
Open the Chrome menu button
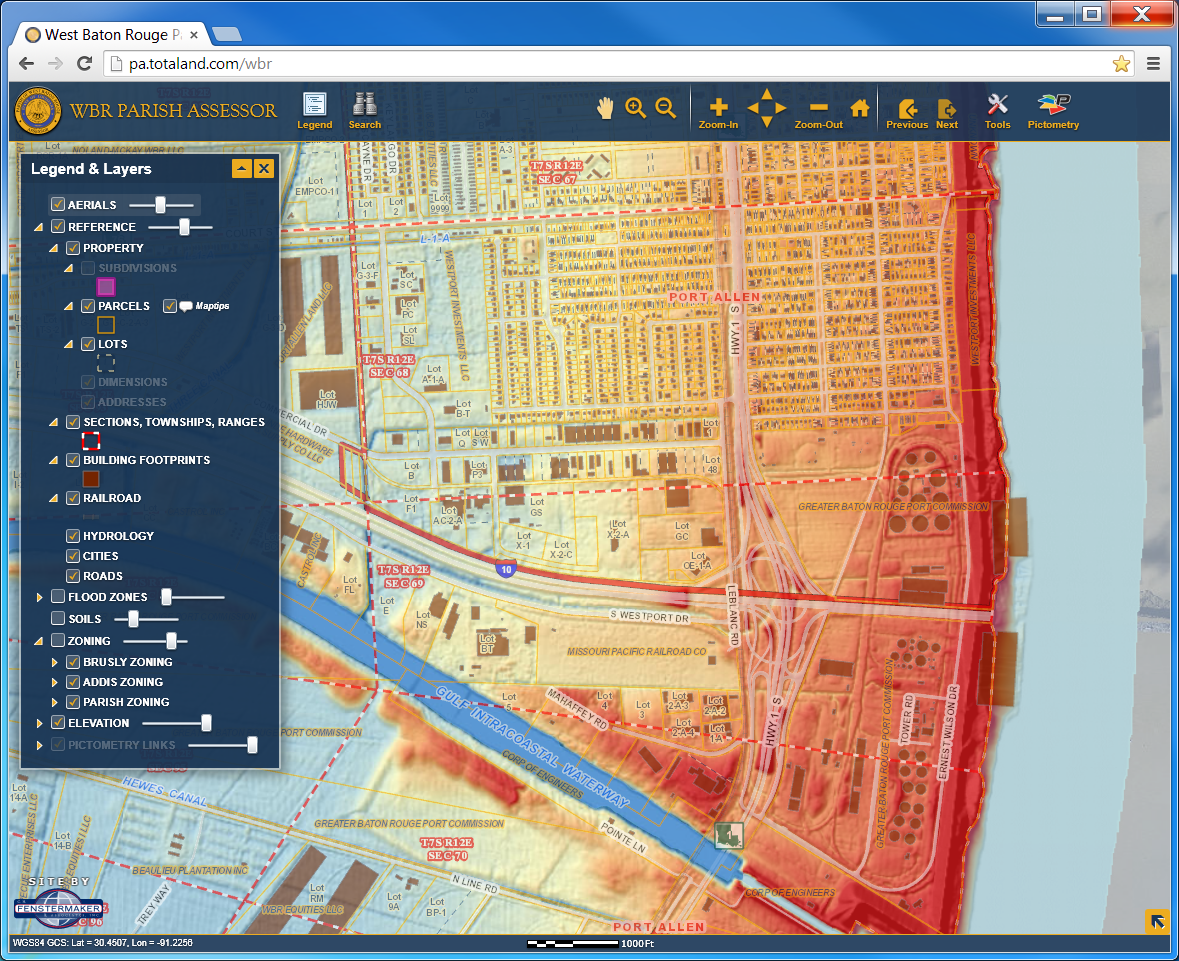(1153, 63)
